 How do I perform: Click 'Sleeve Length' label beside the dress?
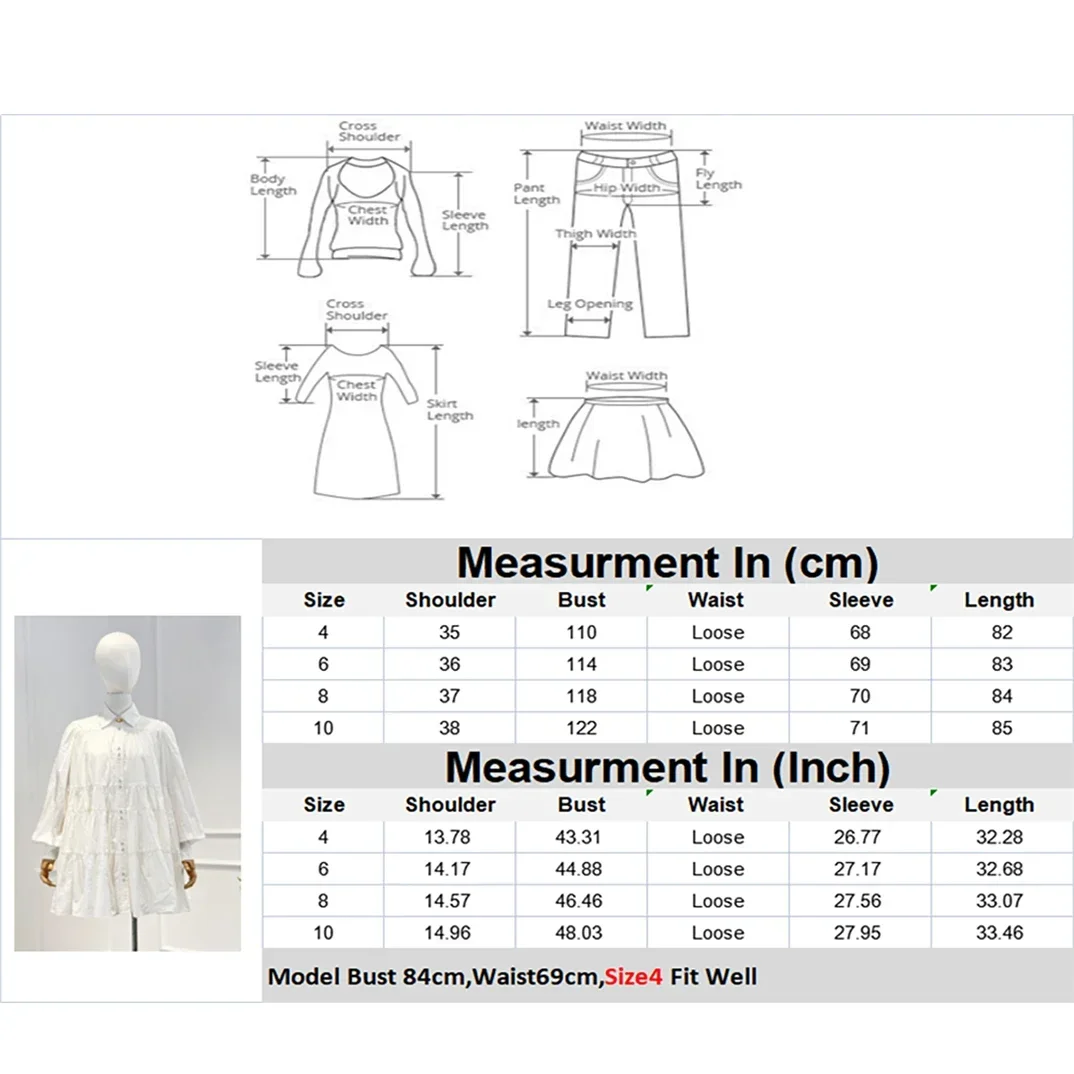tap(277, 372)
